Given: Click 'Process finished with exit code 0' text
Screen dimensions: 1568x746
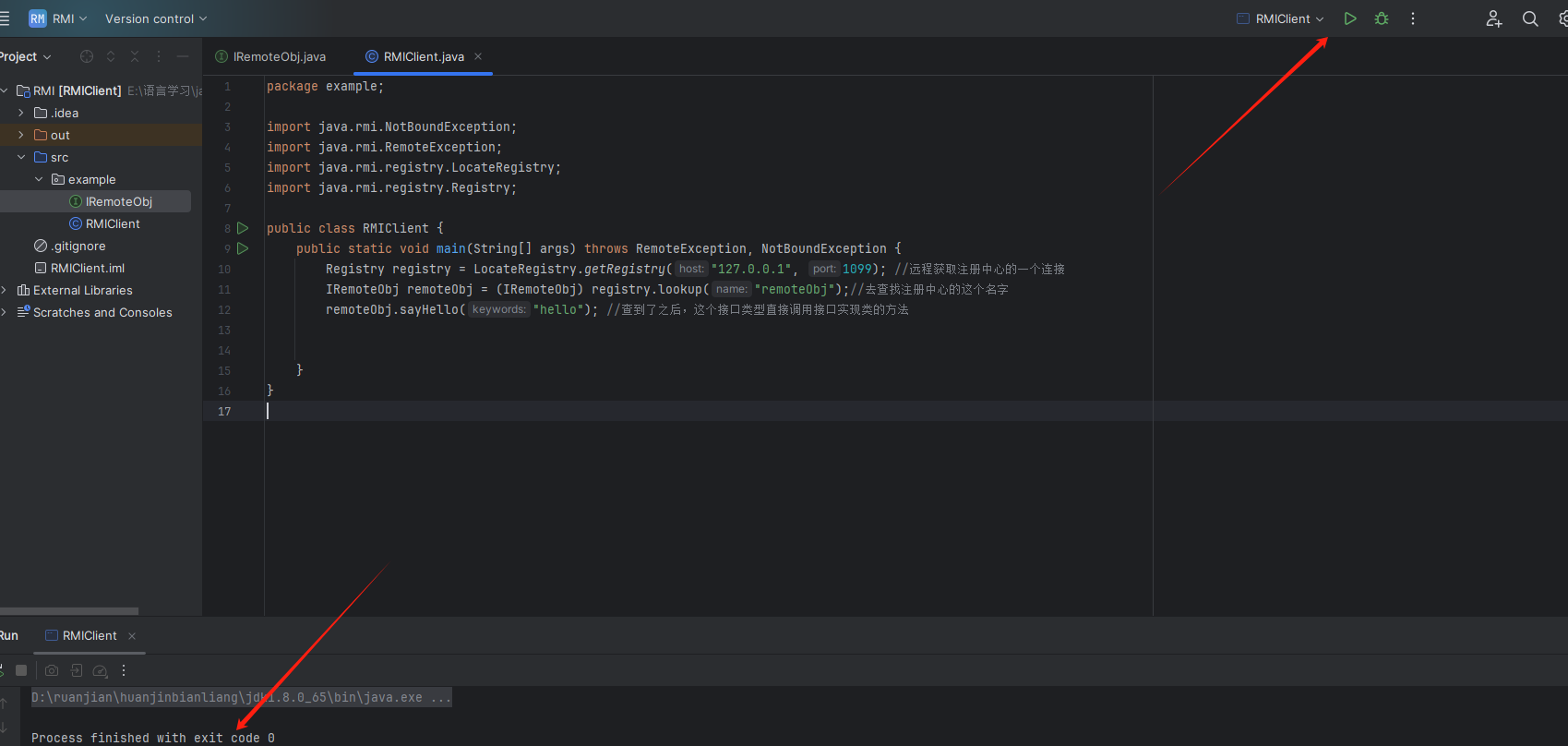Looking at the screenshot, I should 153,738.
